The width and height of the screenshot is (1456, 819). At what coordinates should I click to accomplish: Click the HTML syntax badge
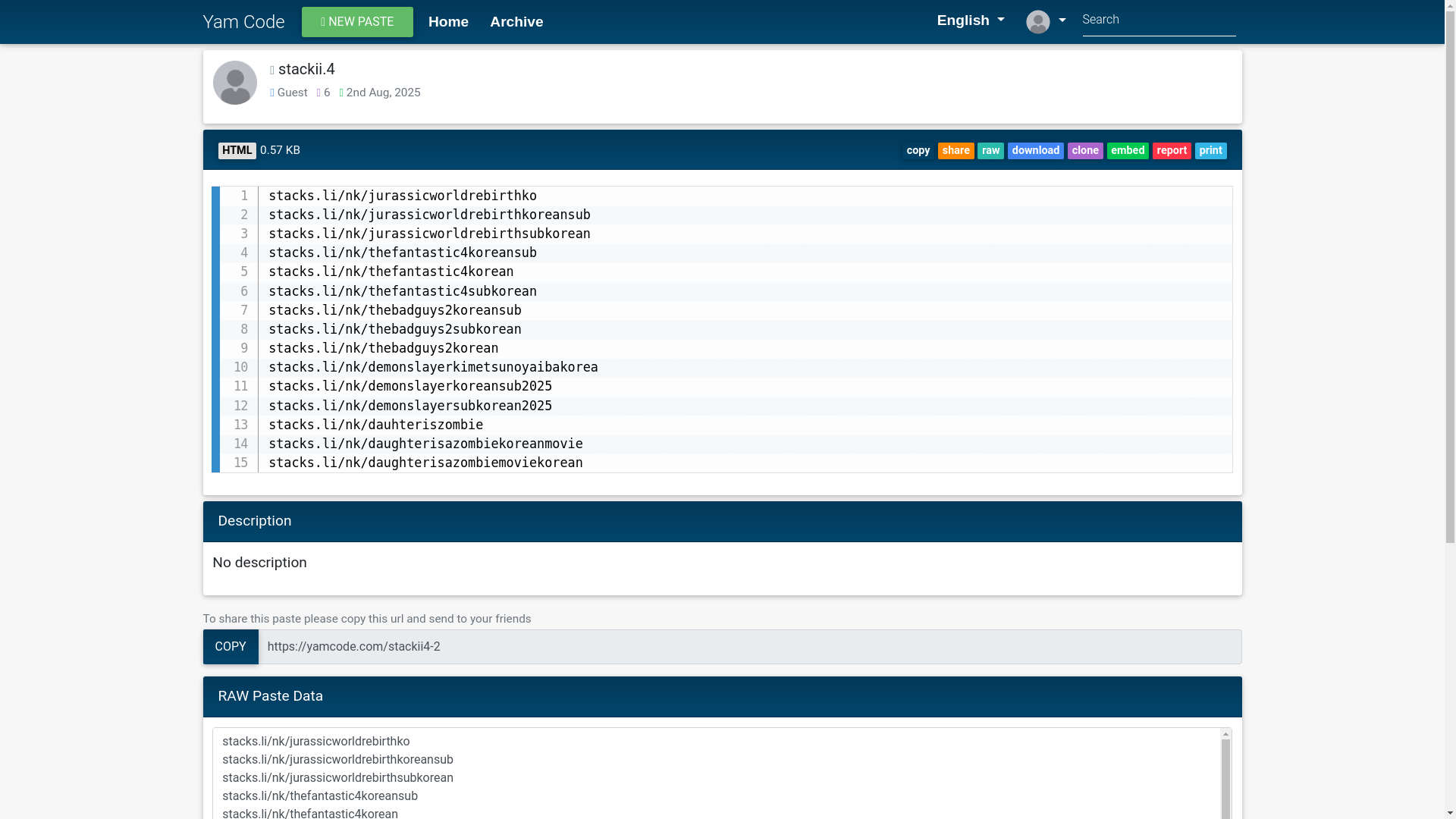coord(237,151)
